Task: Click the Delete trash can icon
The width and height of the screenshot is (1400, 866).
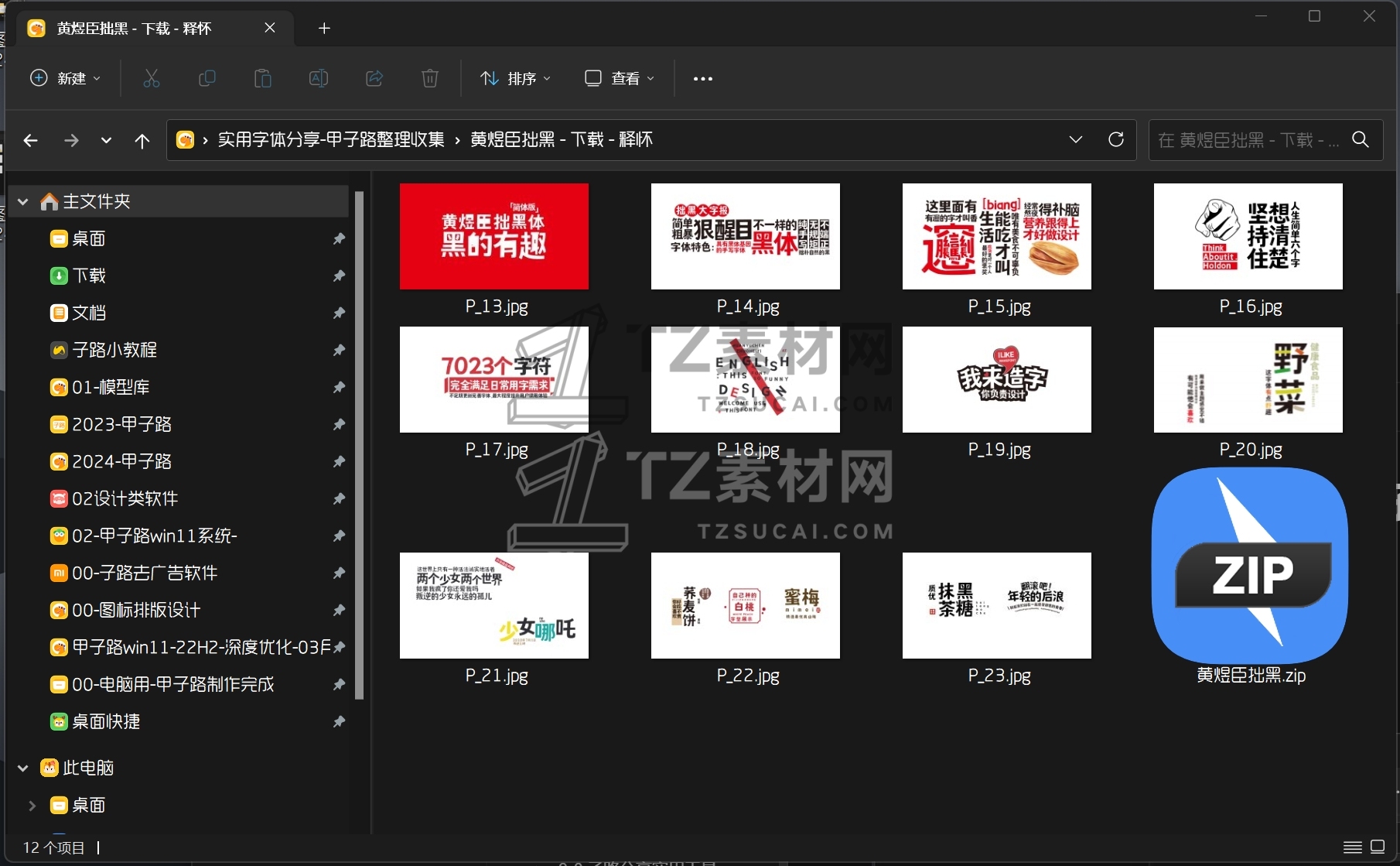Action: (430, 78)
